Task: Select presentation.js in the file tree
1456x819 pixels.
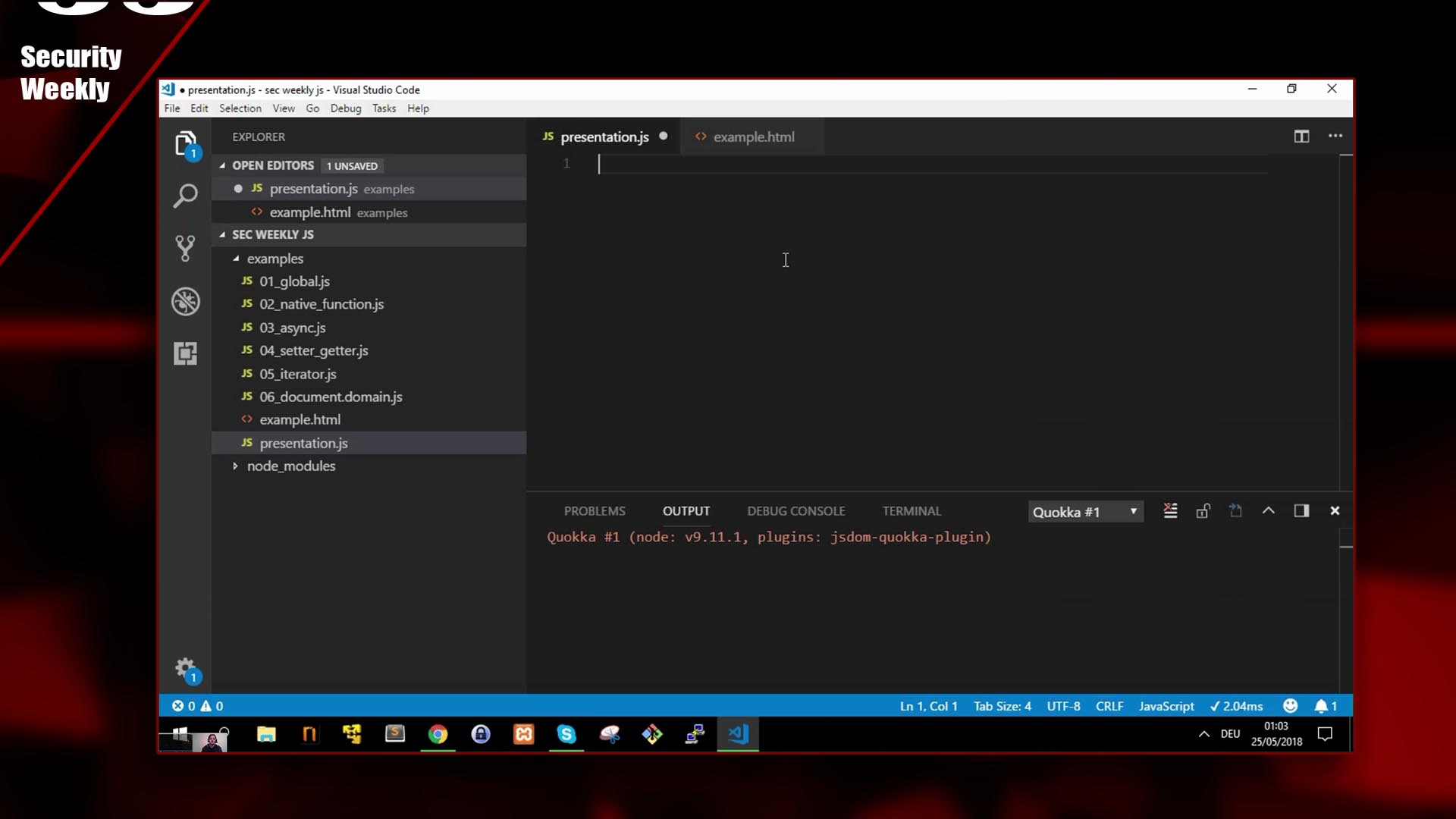Action: coord(369,443)
